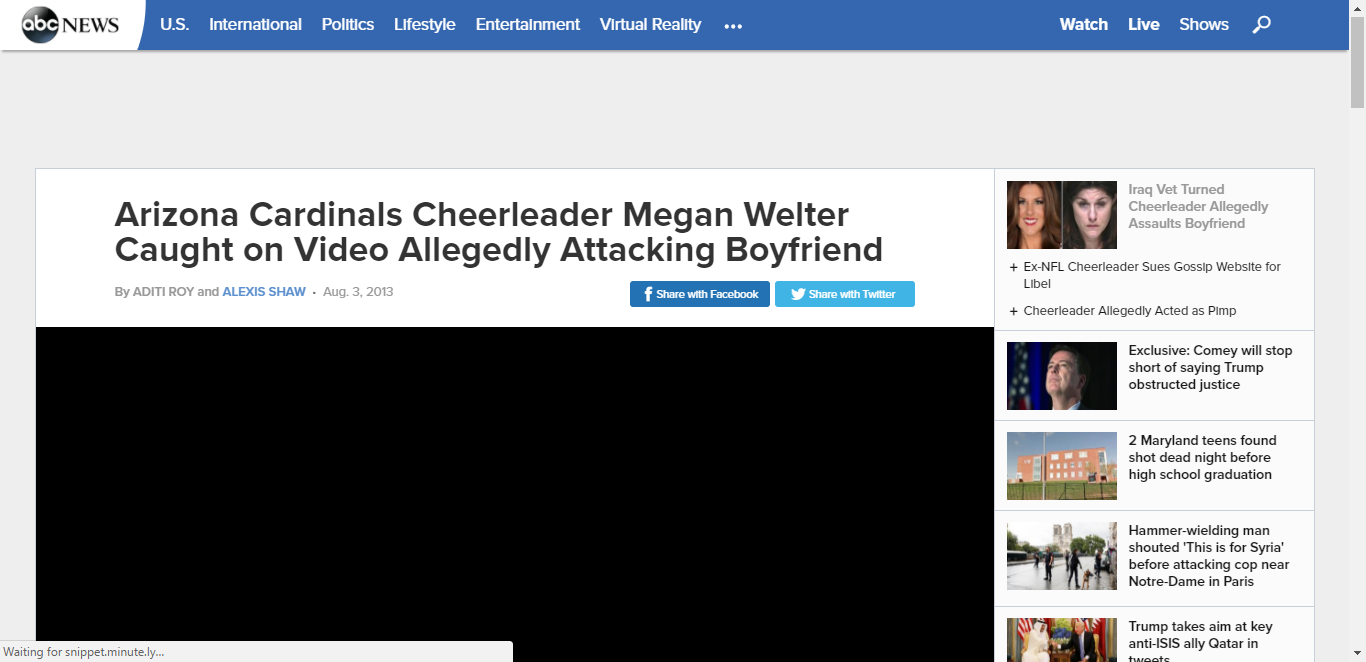The image size is (1366, 662).
Task: Share article with Facebook button
Action: click(700, 294)
